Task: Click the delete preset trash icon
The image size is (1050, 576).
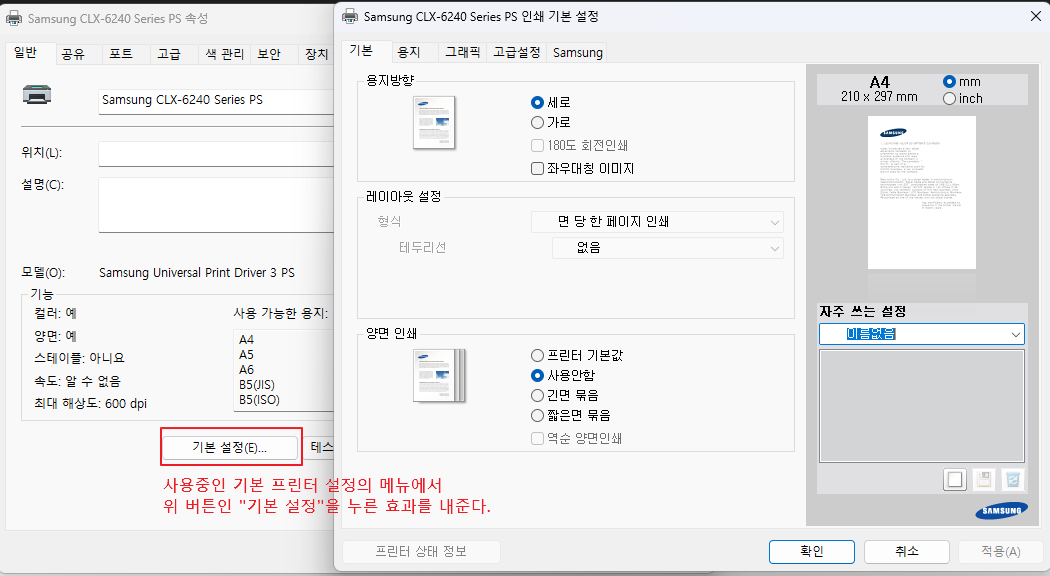Action: (1012, 480)
